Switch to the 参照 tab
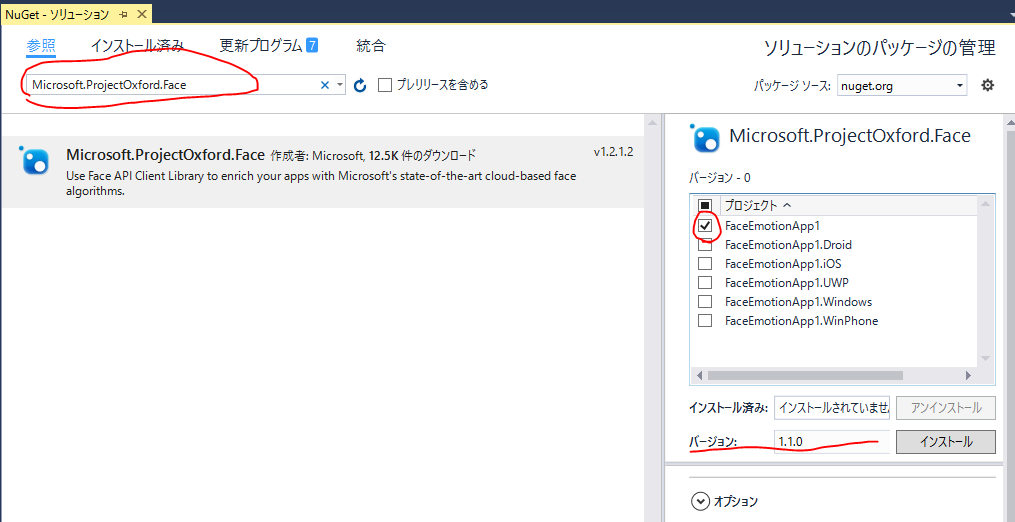1015x522 pixels. pos(41,45)
